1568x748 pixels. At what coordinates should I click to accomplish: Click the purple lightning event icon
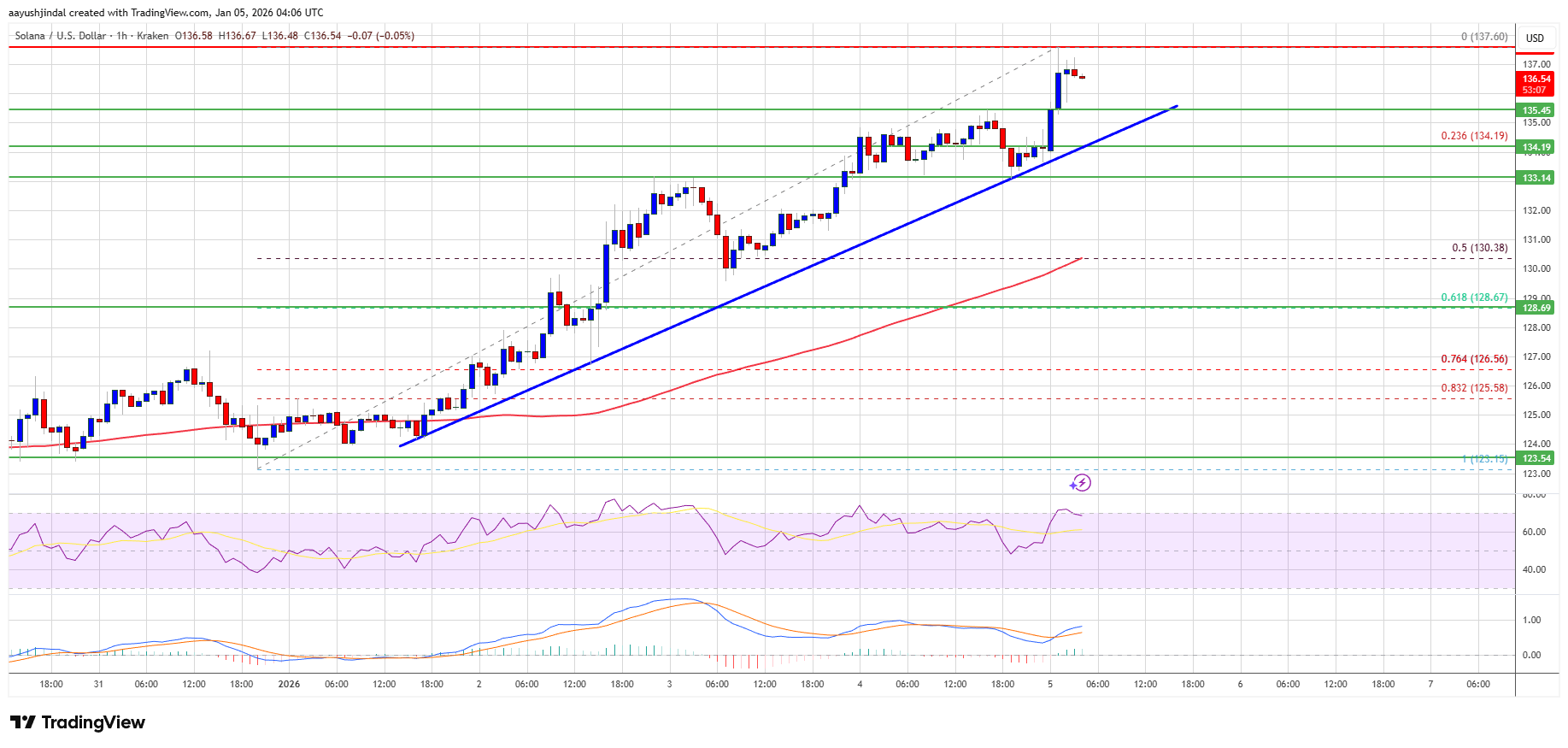coord(1081,483)
